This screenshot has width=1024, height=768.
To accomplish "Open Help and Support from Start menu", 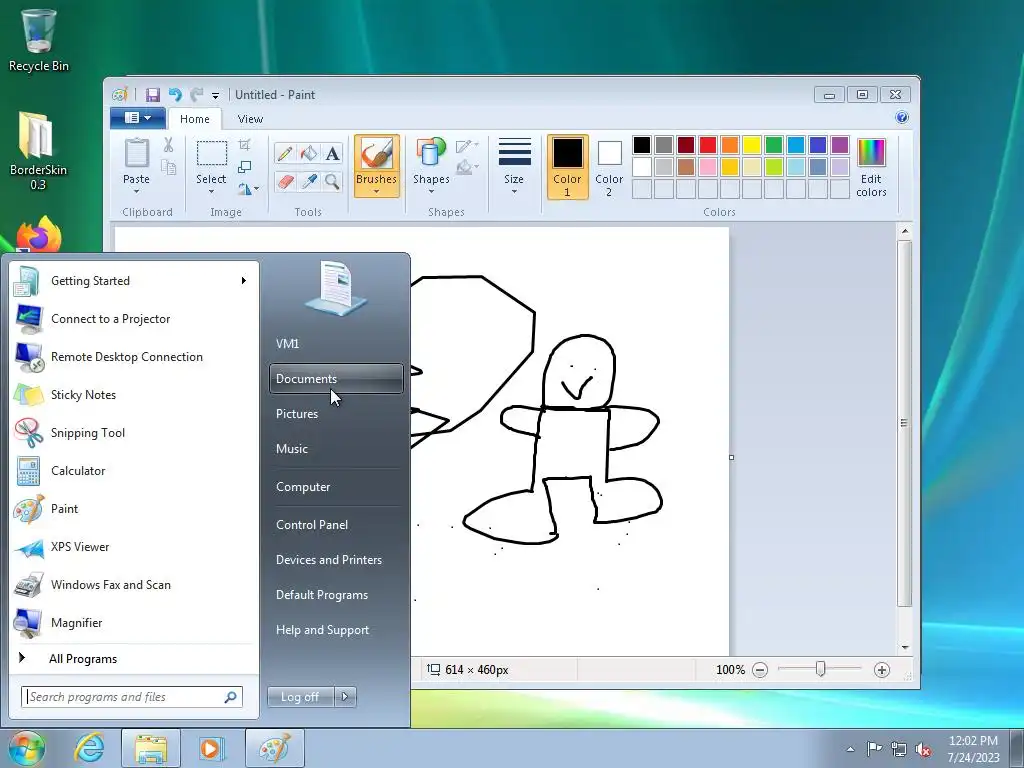I will [336, 630].
